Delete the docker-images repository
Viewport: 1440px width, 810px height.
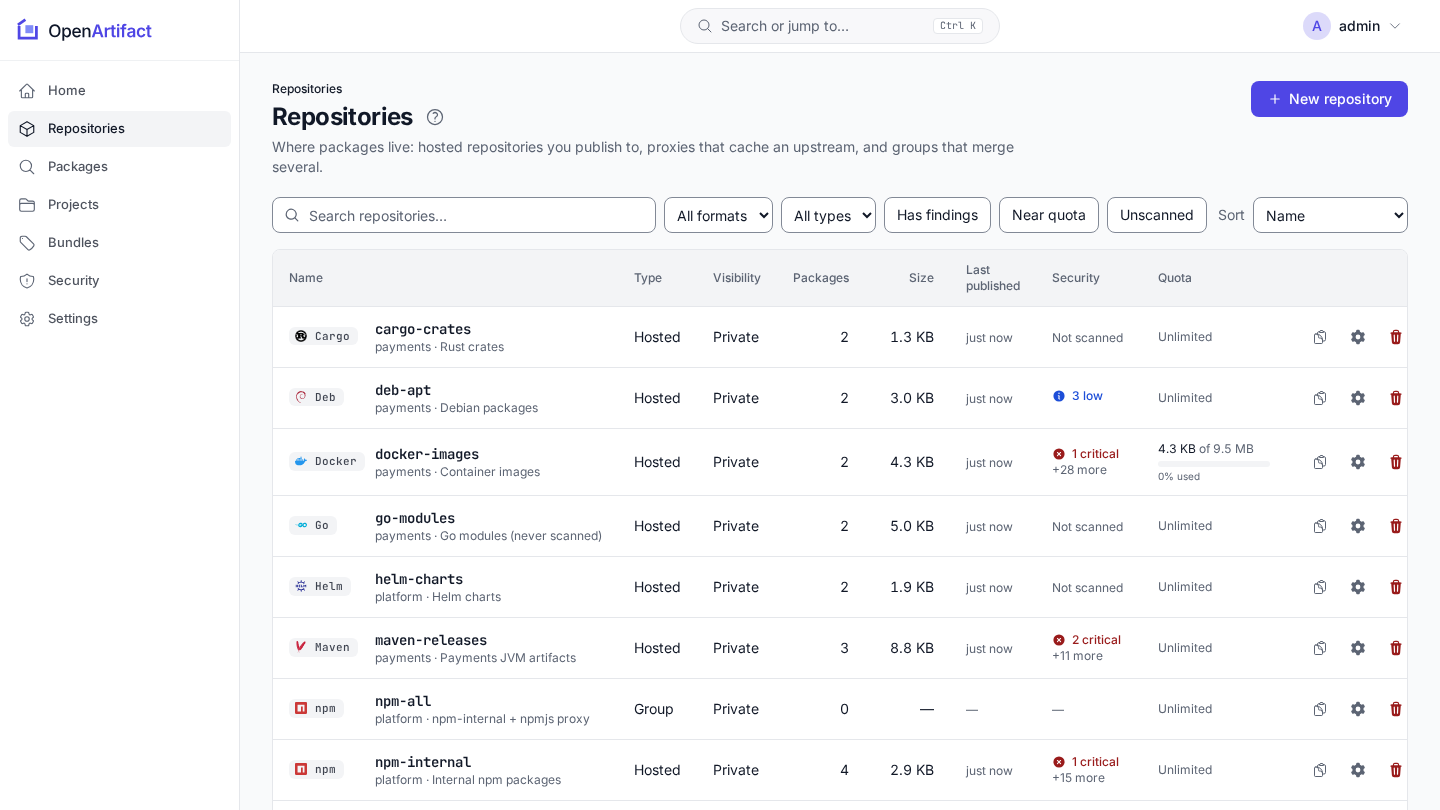pos(1396,462)
